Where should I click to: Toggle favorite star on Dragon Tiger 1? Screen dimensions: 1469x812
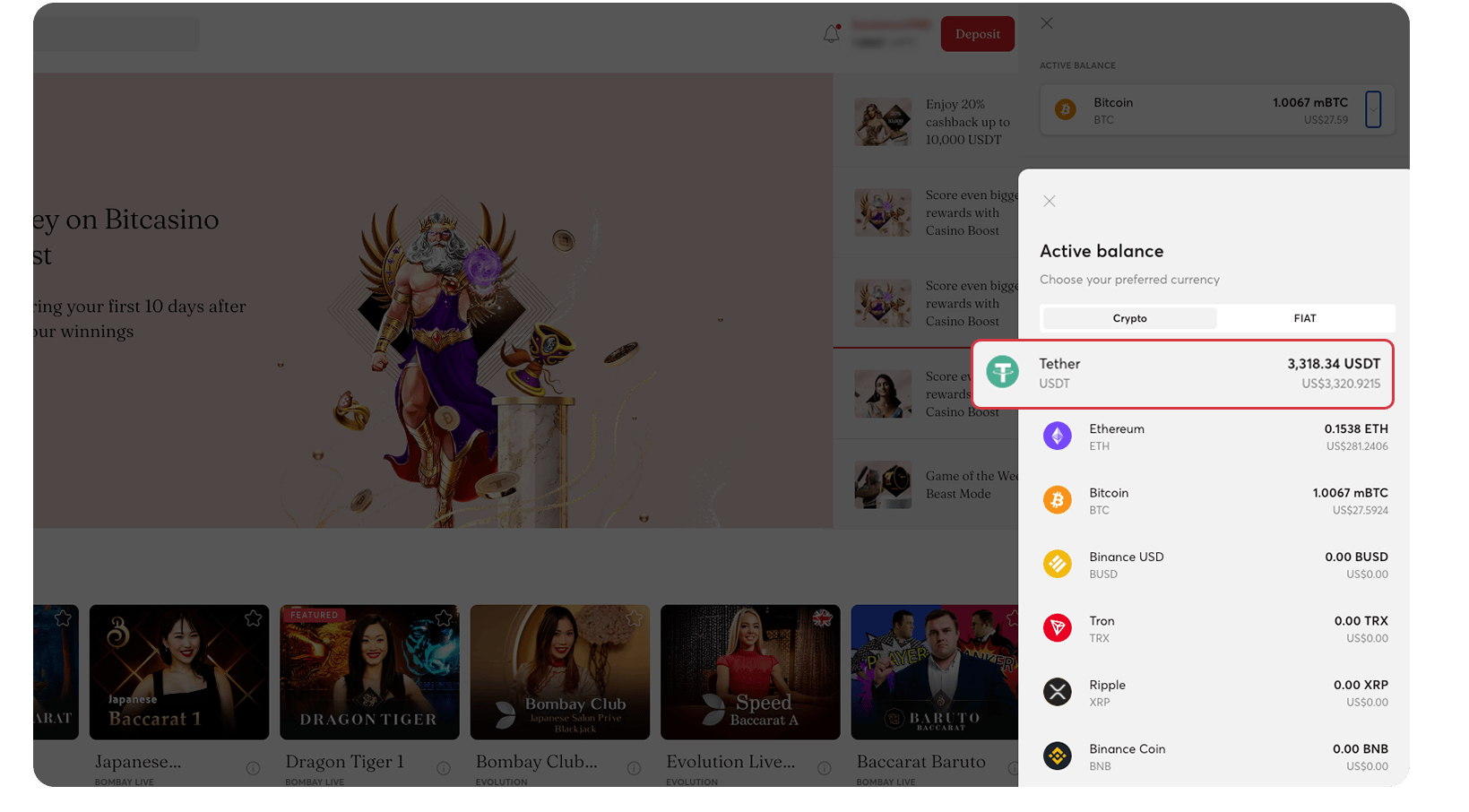coord(444,618)
